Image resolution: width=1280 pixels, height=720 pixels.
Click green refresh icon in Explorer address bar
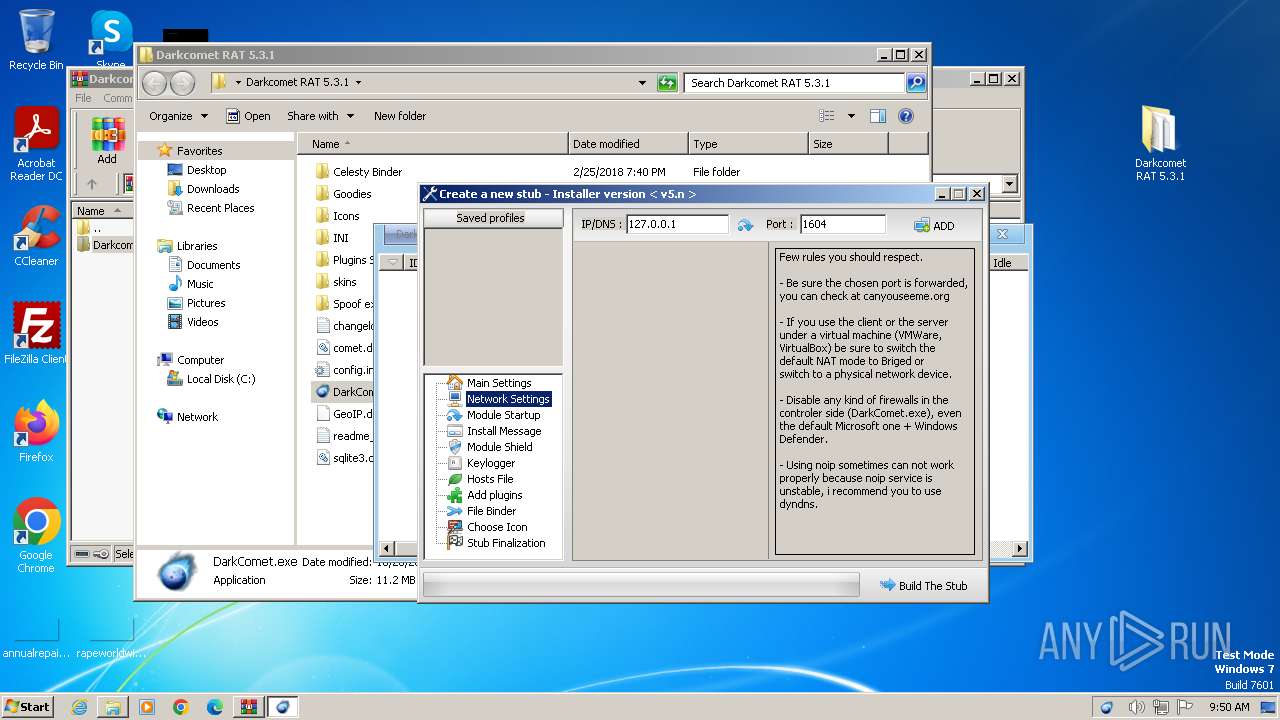tap(667, 83)
